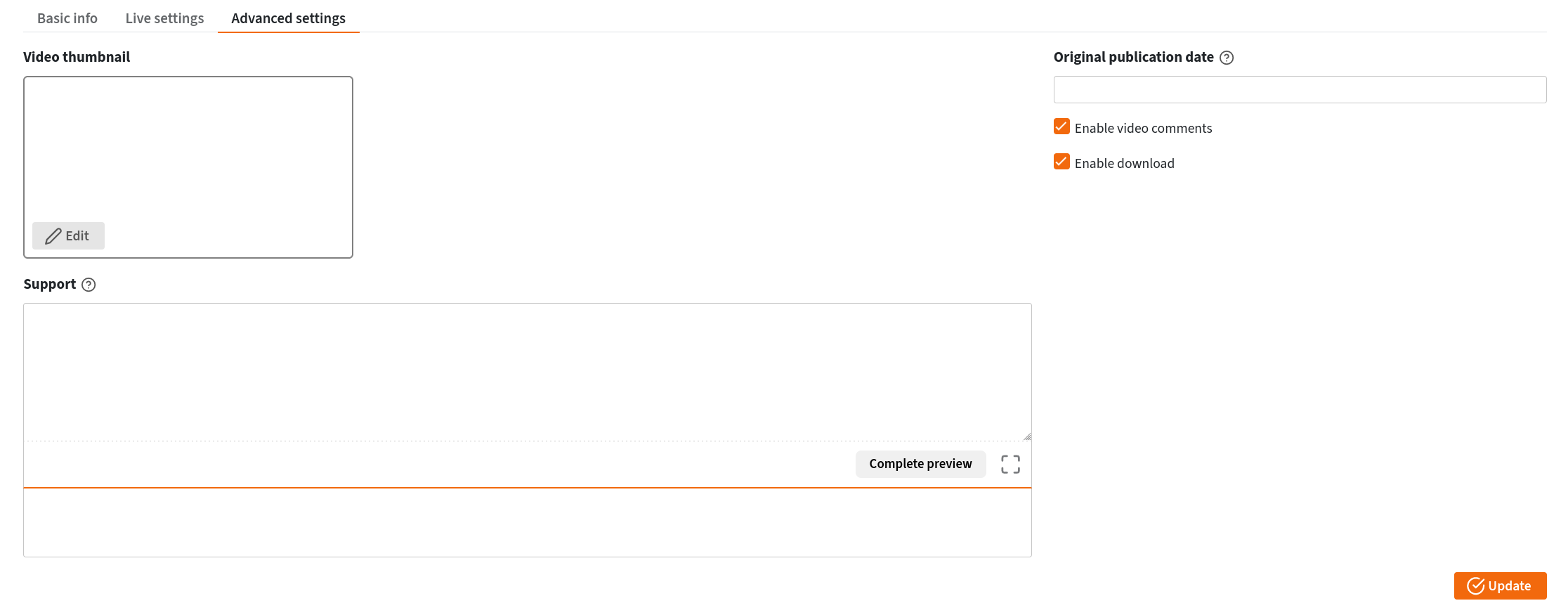
Task: Open the Support help tooltip
Action: (x=88, y=285)
